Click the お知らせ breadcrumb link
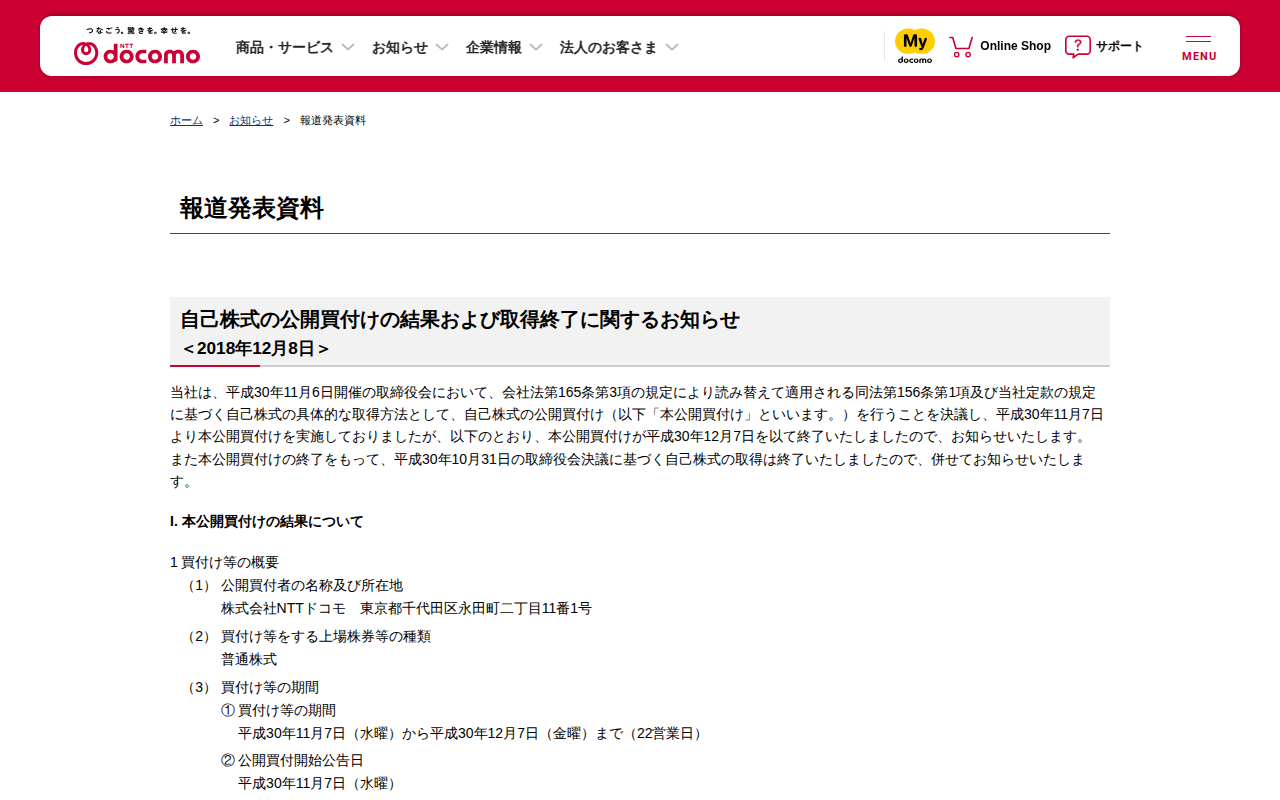 (x=251, y=120)
